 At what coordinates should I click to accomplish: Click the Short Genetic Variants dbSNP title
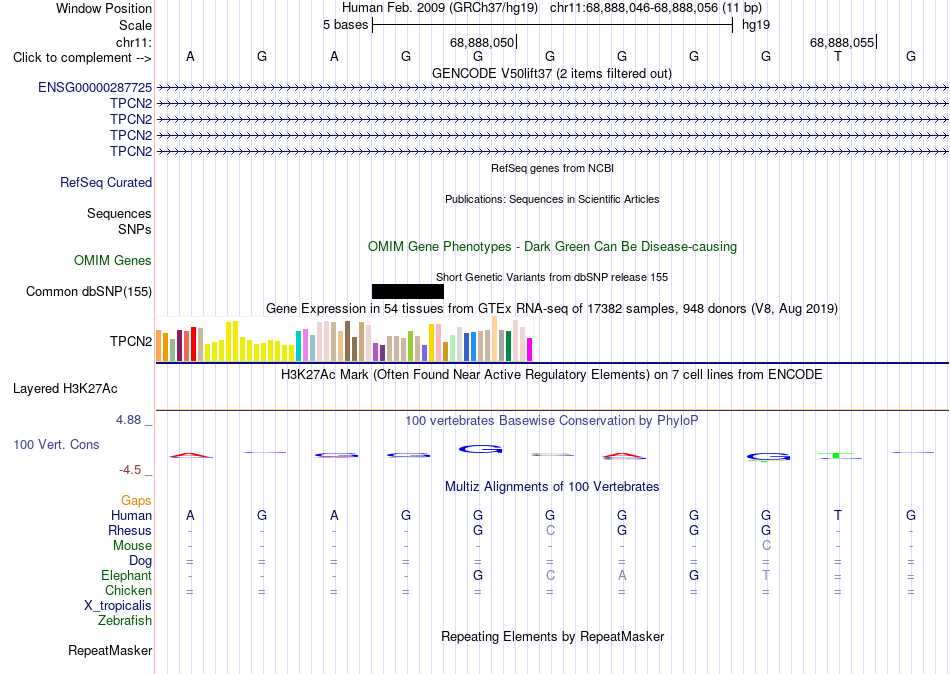[552, 277]
